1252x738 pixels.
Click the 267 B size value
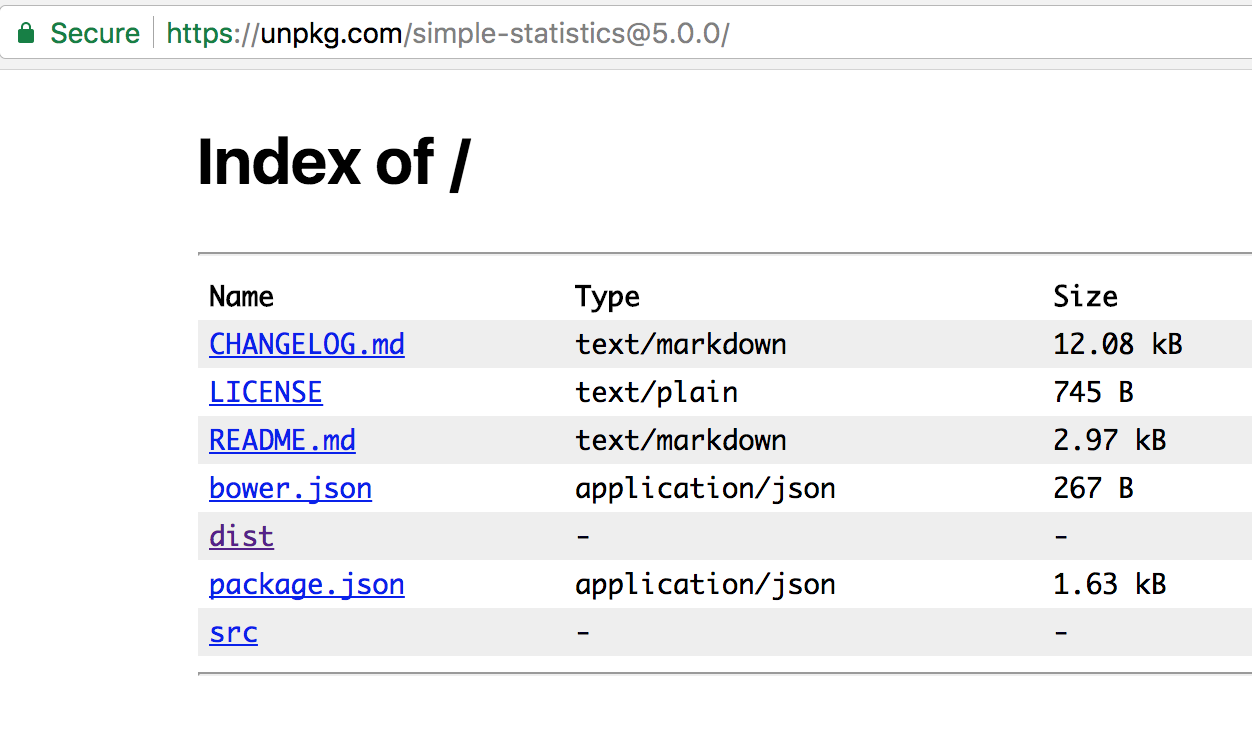tap(1093, 488)
